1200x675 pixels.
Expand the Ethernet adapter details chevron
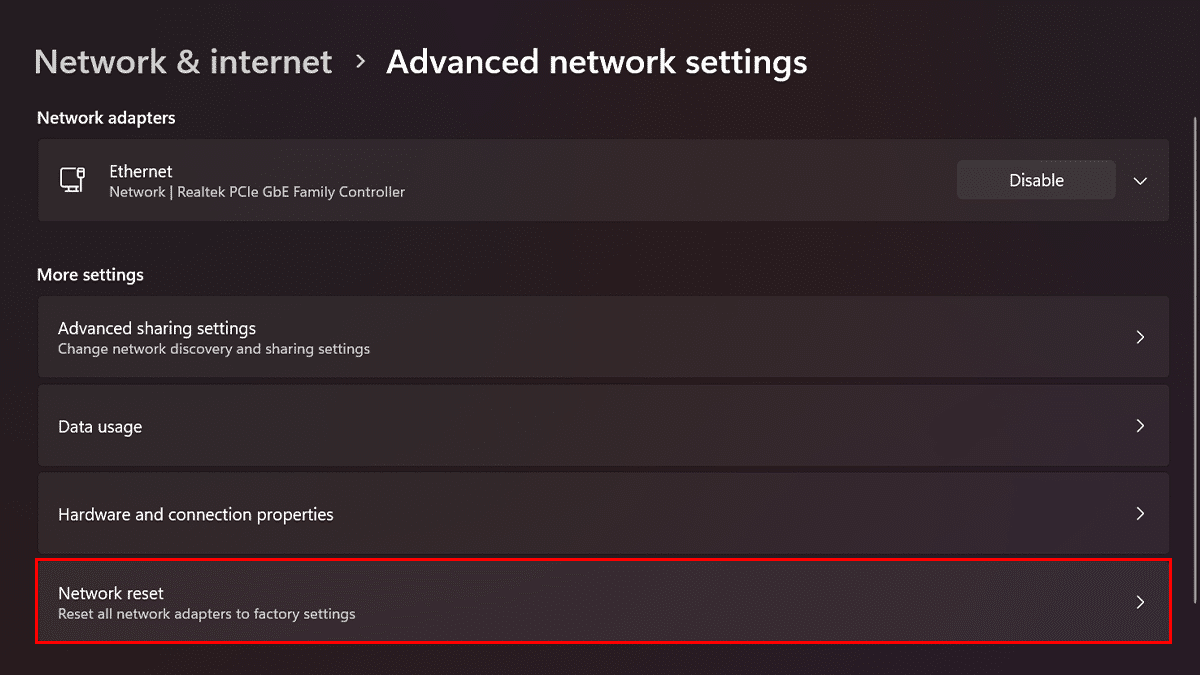coord(1140,181)
